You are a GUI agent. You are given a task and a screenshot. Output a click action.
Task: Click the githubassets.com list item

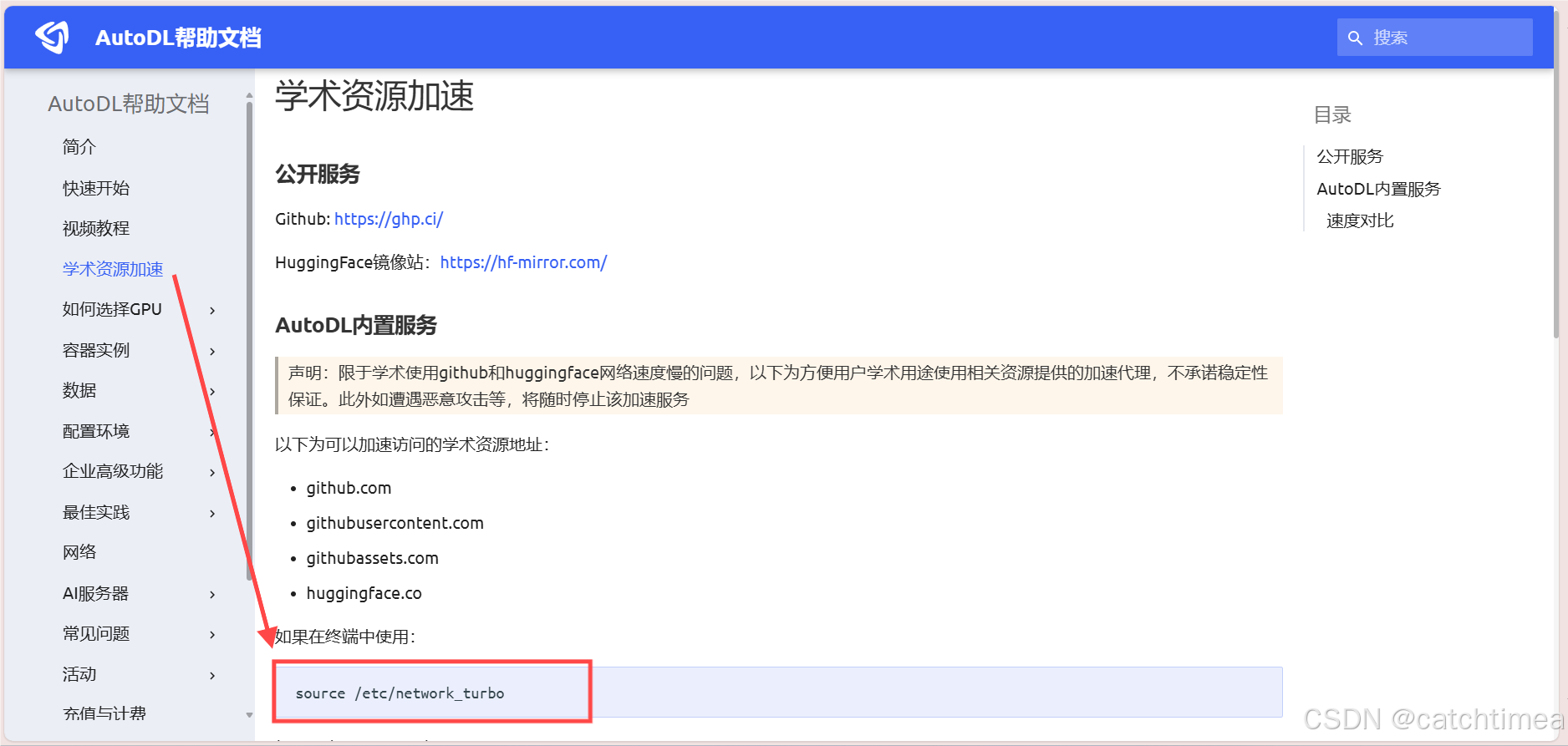[372, 558]
